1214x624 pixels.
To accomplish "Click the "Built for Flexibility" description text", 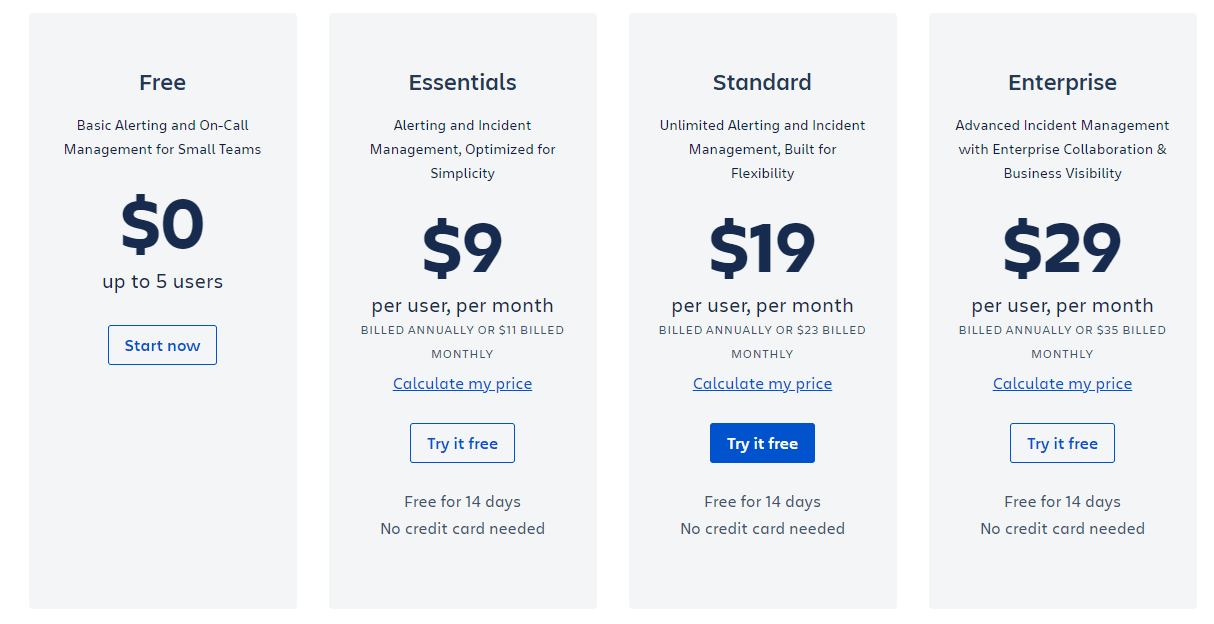I will [762, 161].
